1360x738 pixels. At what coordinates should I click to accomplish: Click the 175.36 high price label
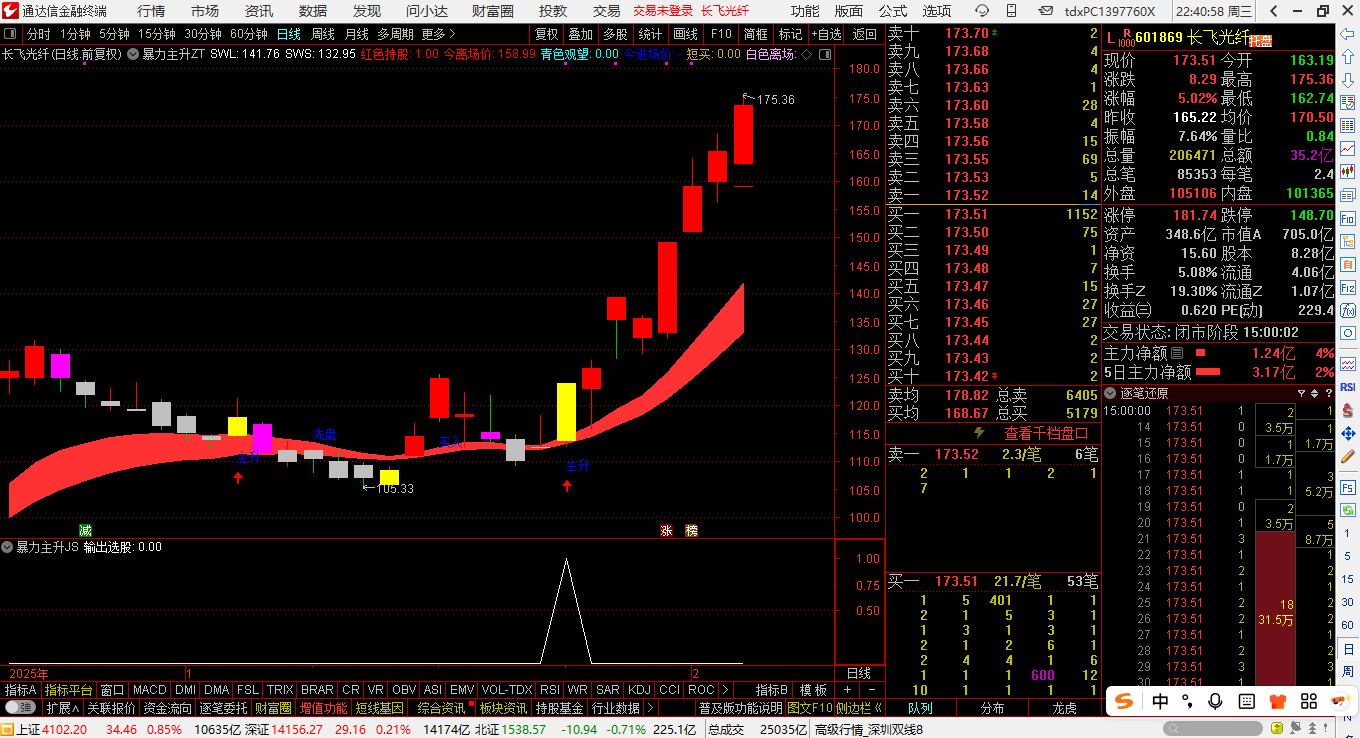[x=775, y=100]
